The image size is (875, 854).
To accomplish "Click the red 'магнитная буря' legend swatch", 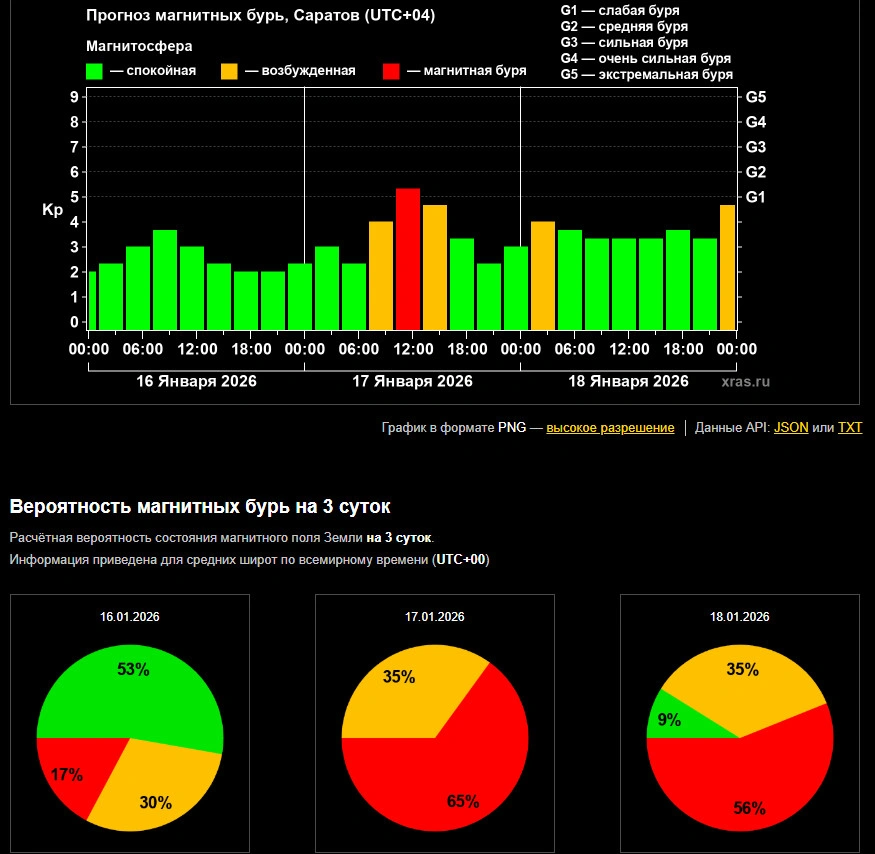I will 391,71.
